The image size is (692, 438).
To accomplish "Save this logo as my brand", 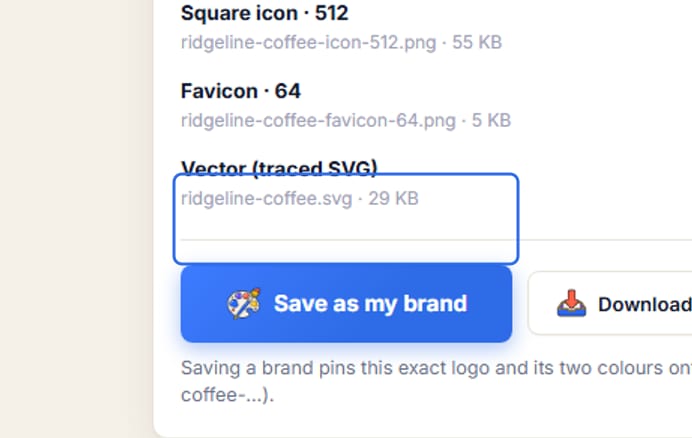I will click(x=346, y=304).
